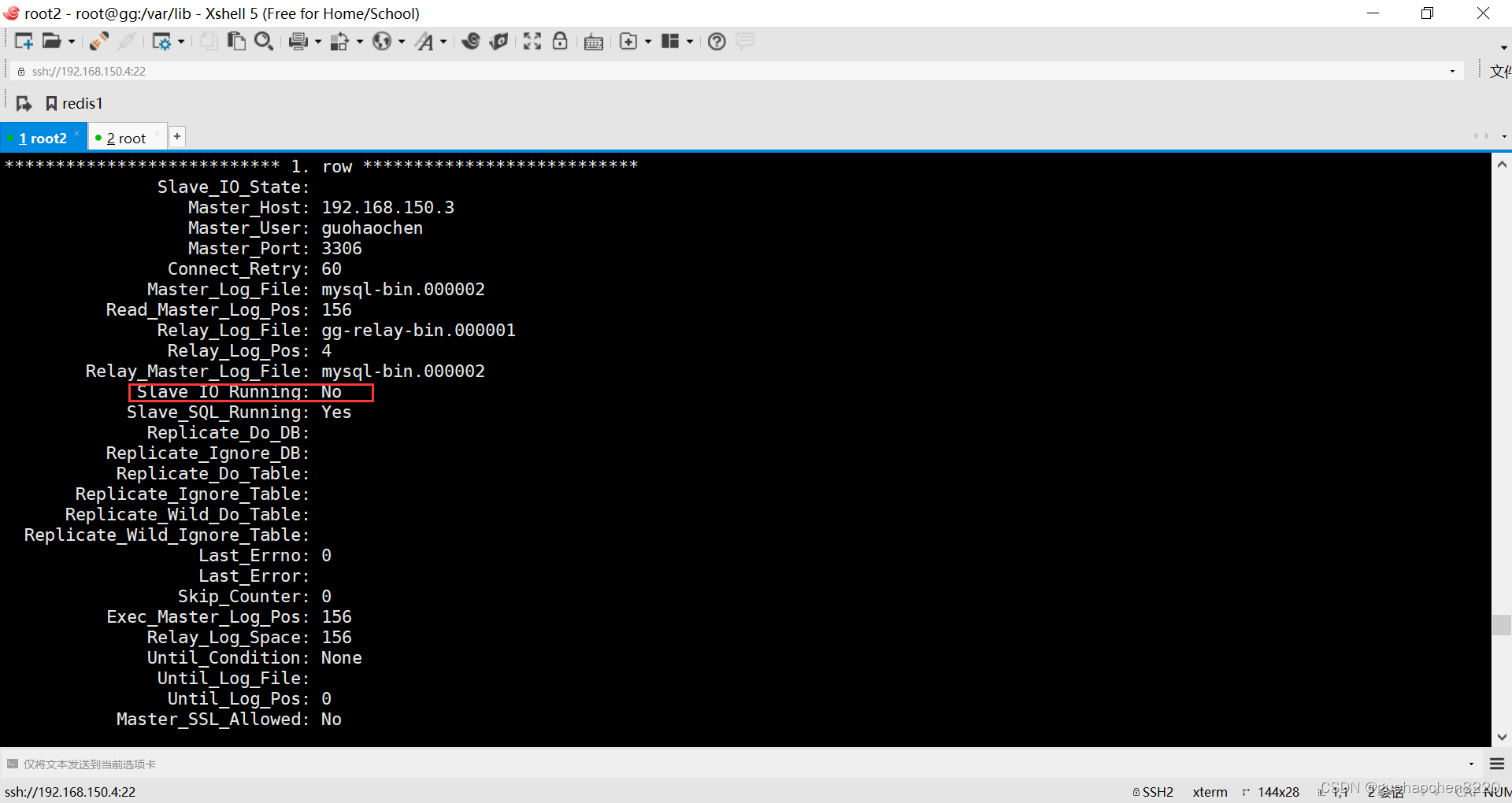Click the Encoding globe icon
The width and height of the screenshot is (1512, 803).
coord(382,41)
